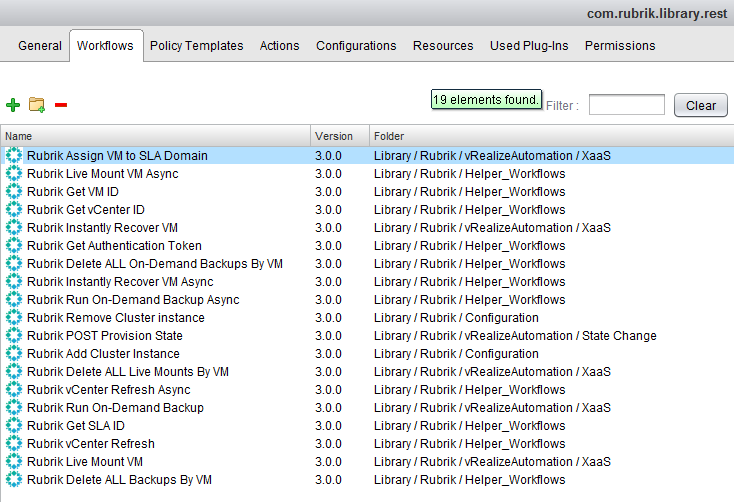This screenshot has width=734, height=502.
Task: Open the Permissions tab
Action: coord(620,46)
